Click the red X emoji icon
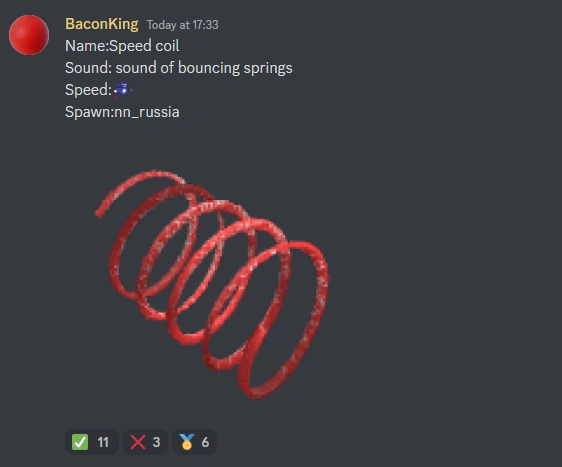 tap(138, 442)
